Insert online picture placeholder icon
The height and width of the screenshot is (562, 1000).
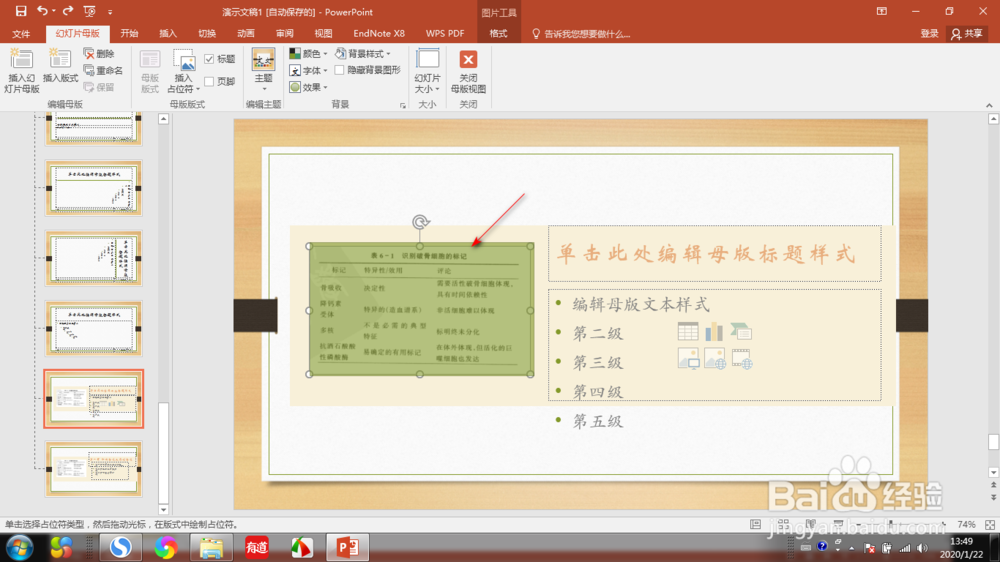[x=715, y=359]
